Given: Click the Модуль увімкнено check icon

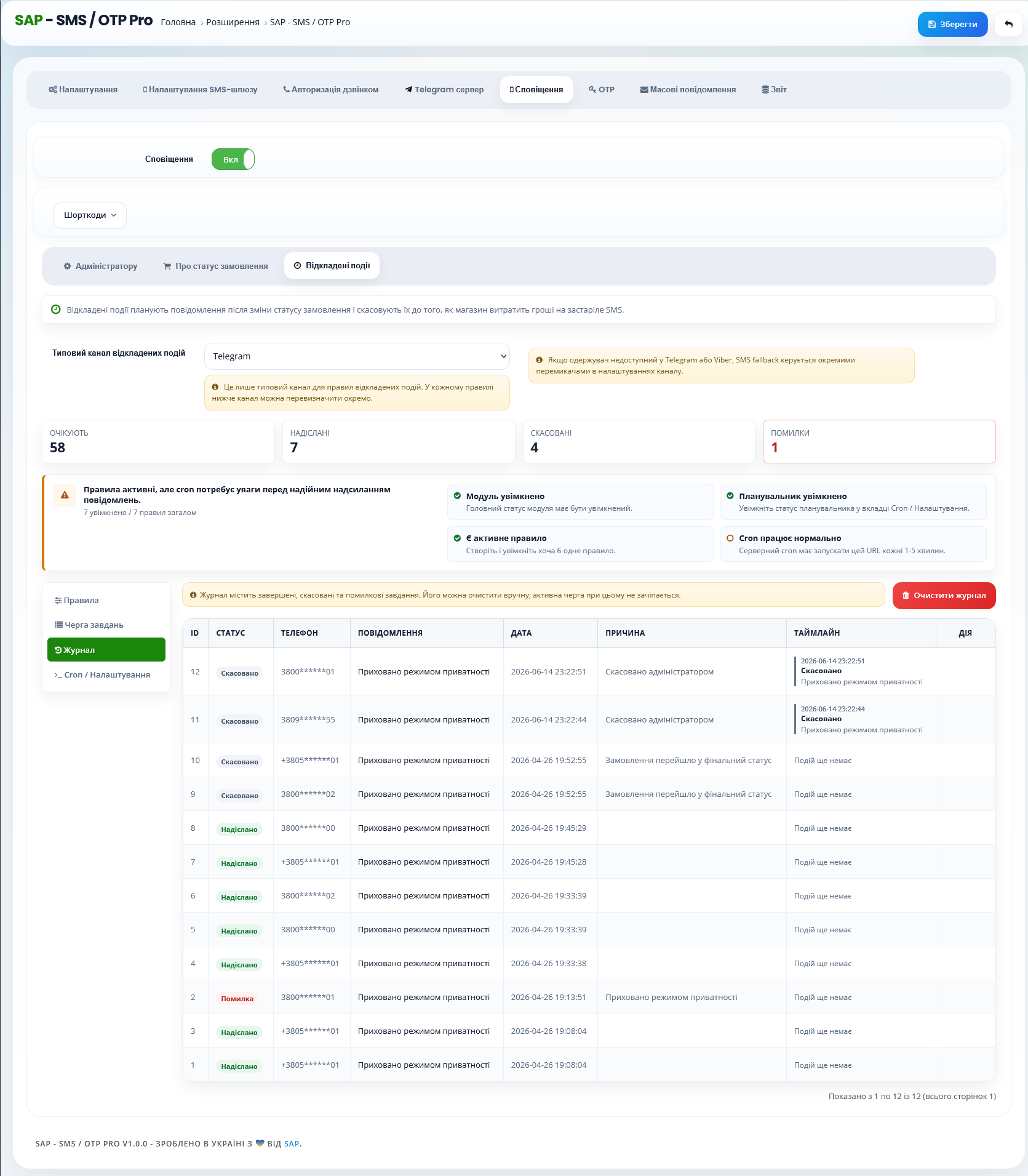Looking at the screenshot, I should click(x=457, y=496).
